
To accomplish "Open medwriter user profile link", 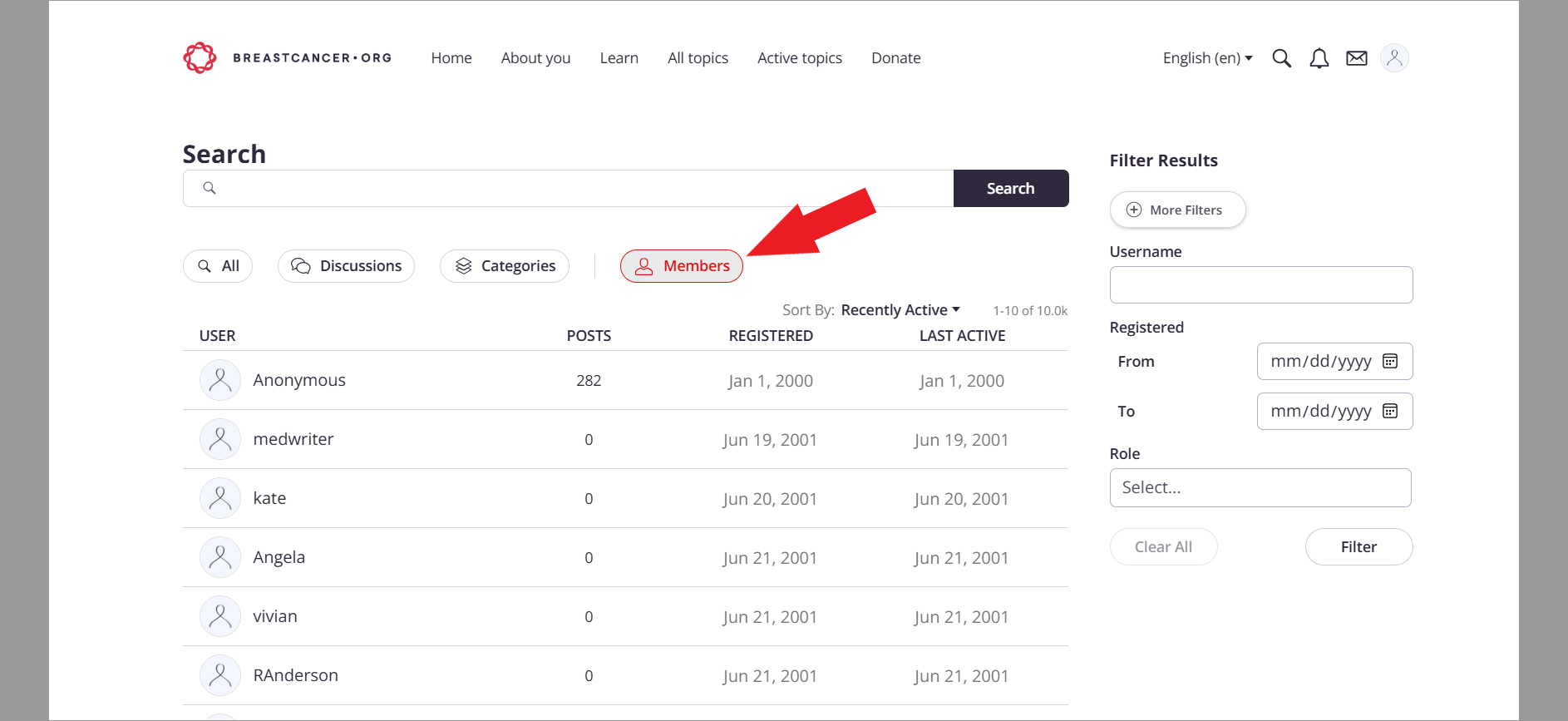I will 293,439.
